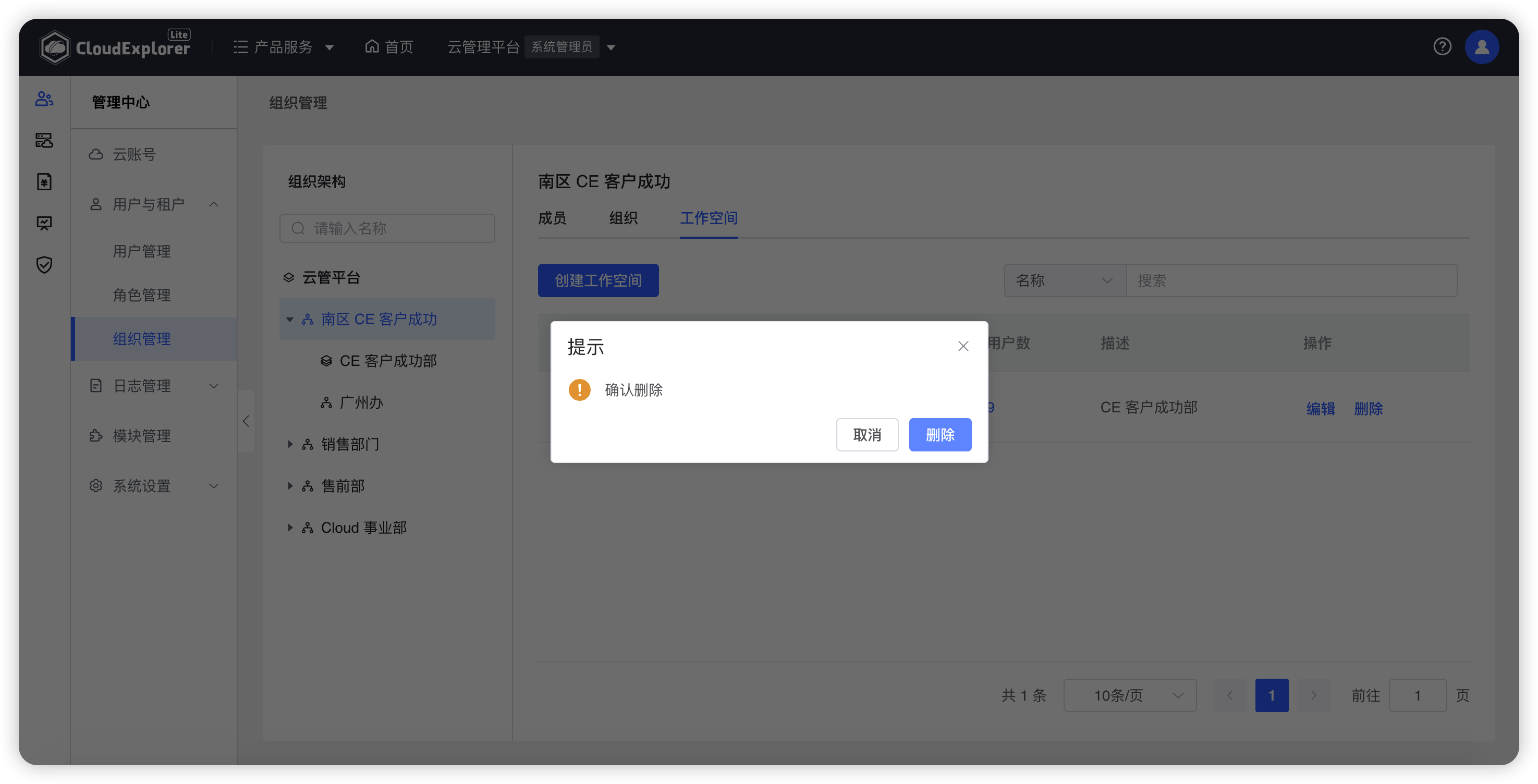Open the security compliance shield rail icon
The width and height of the screenshot is (1538, 784).
point(44,264)
